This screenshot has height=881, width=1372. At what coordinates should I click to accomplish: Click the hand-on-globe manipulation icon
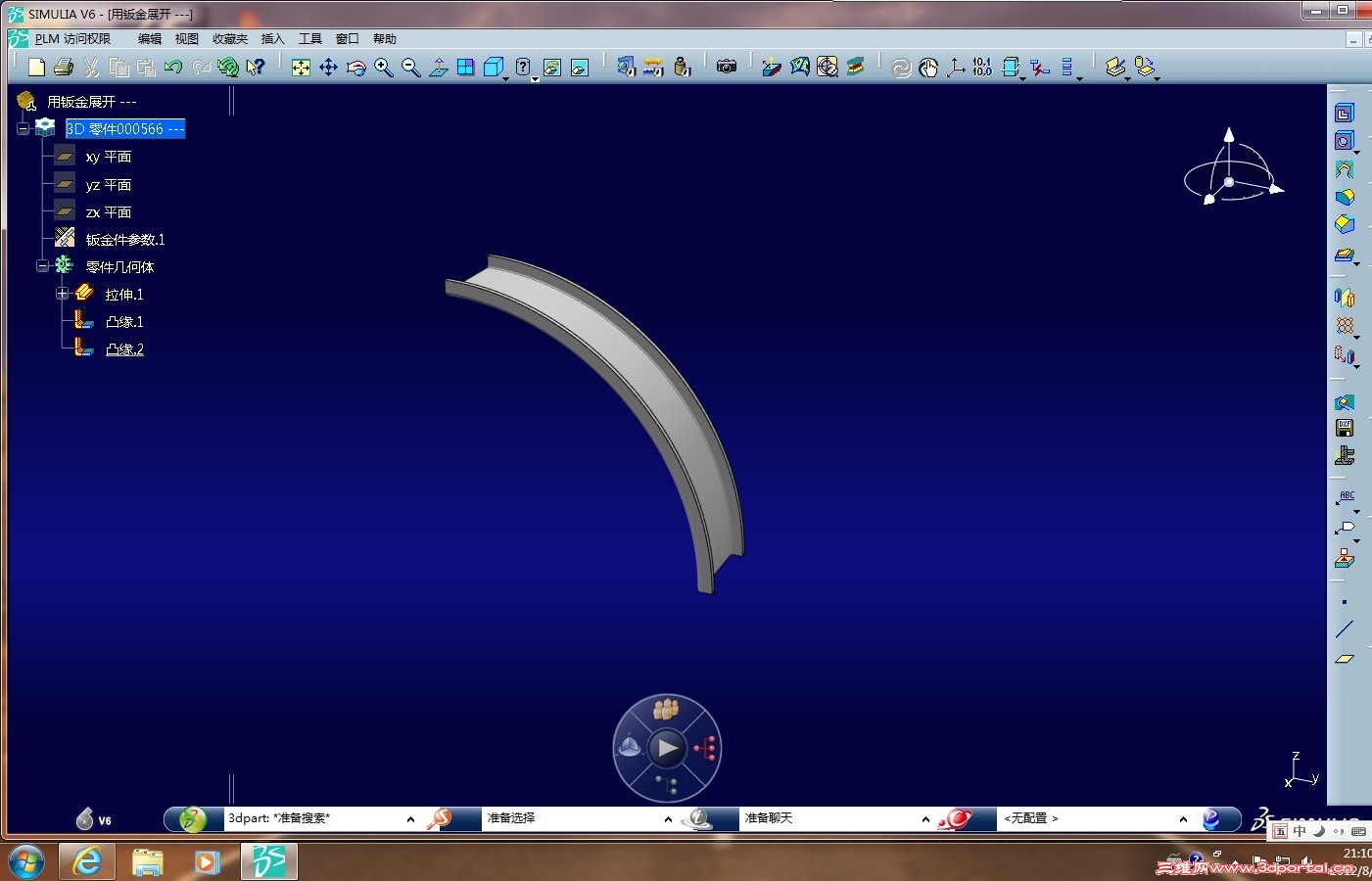928,67
